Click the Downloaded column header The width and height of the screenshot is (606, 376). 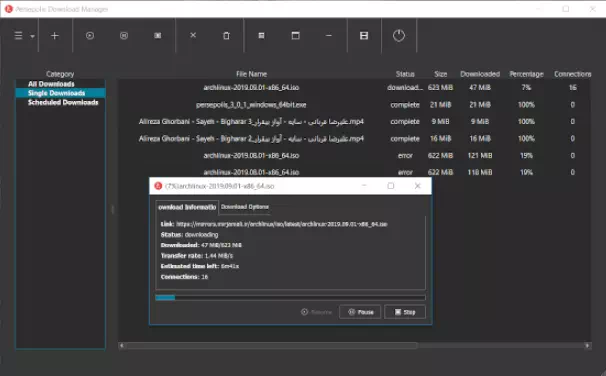[x=480, y=74]
